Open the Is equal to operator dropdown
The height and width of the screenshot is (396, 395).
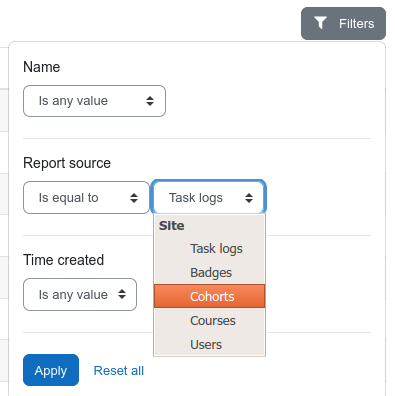tap(86, 198)
